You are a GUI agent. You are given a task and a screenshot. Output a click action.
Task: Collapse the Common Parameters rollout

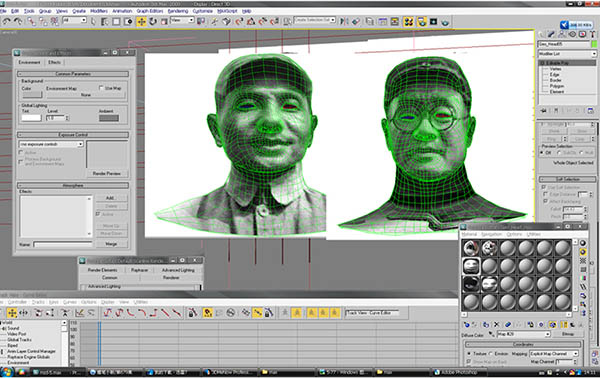(x=73, y=74)
